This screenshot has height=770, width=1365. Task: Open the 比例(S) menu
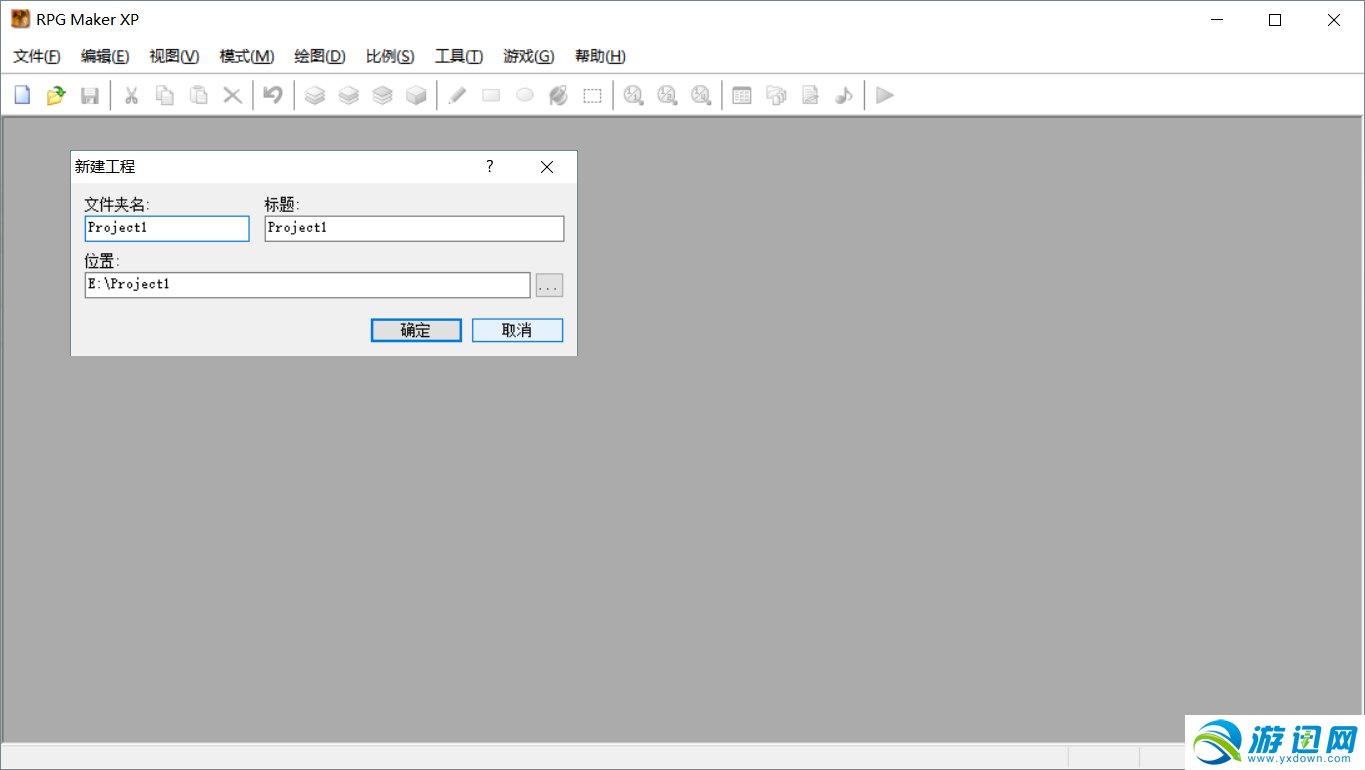[390, 56]
